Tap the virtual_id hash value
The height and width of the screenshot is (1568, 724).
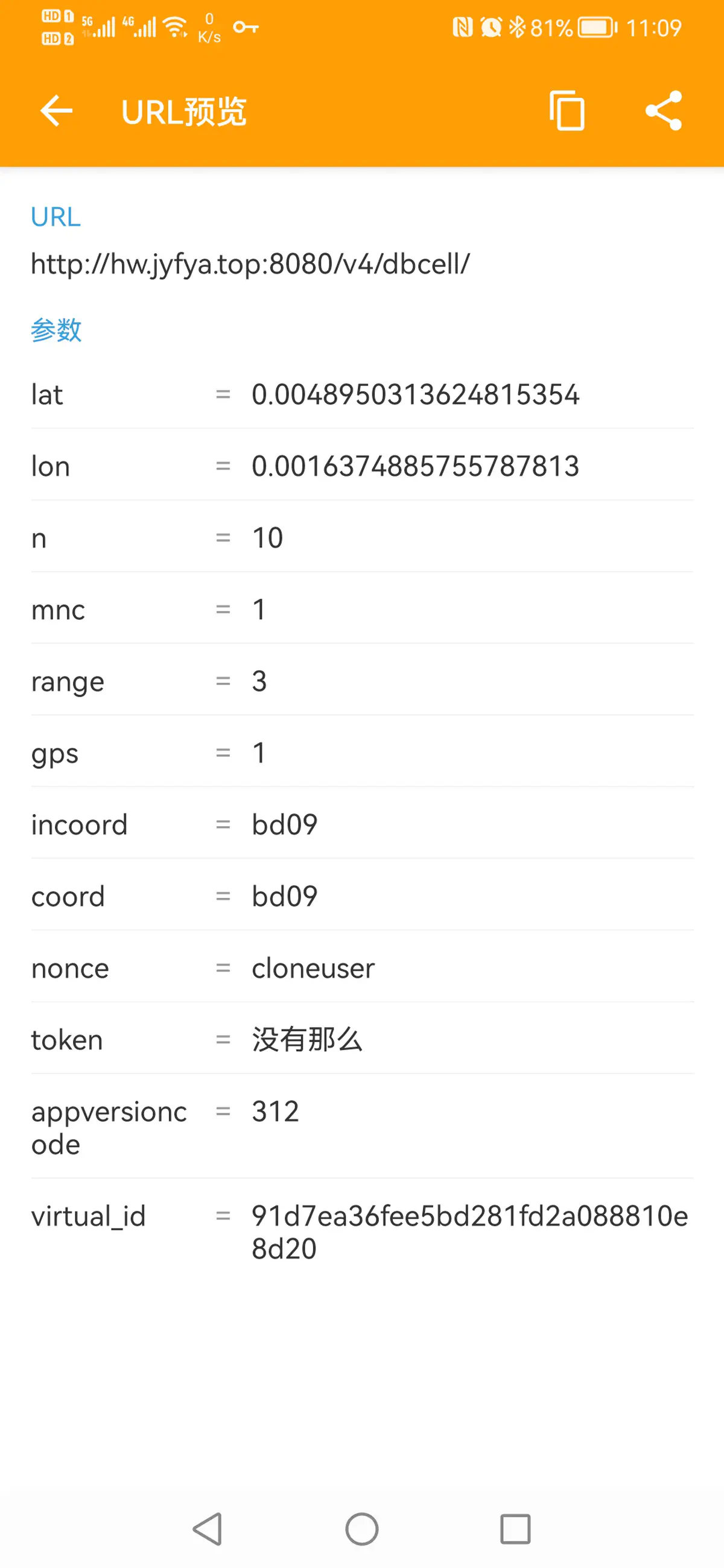point(469,1232)
